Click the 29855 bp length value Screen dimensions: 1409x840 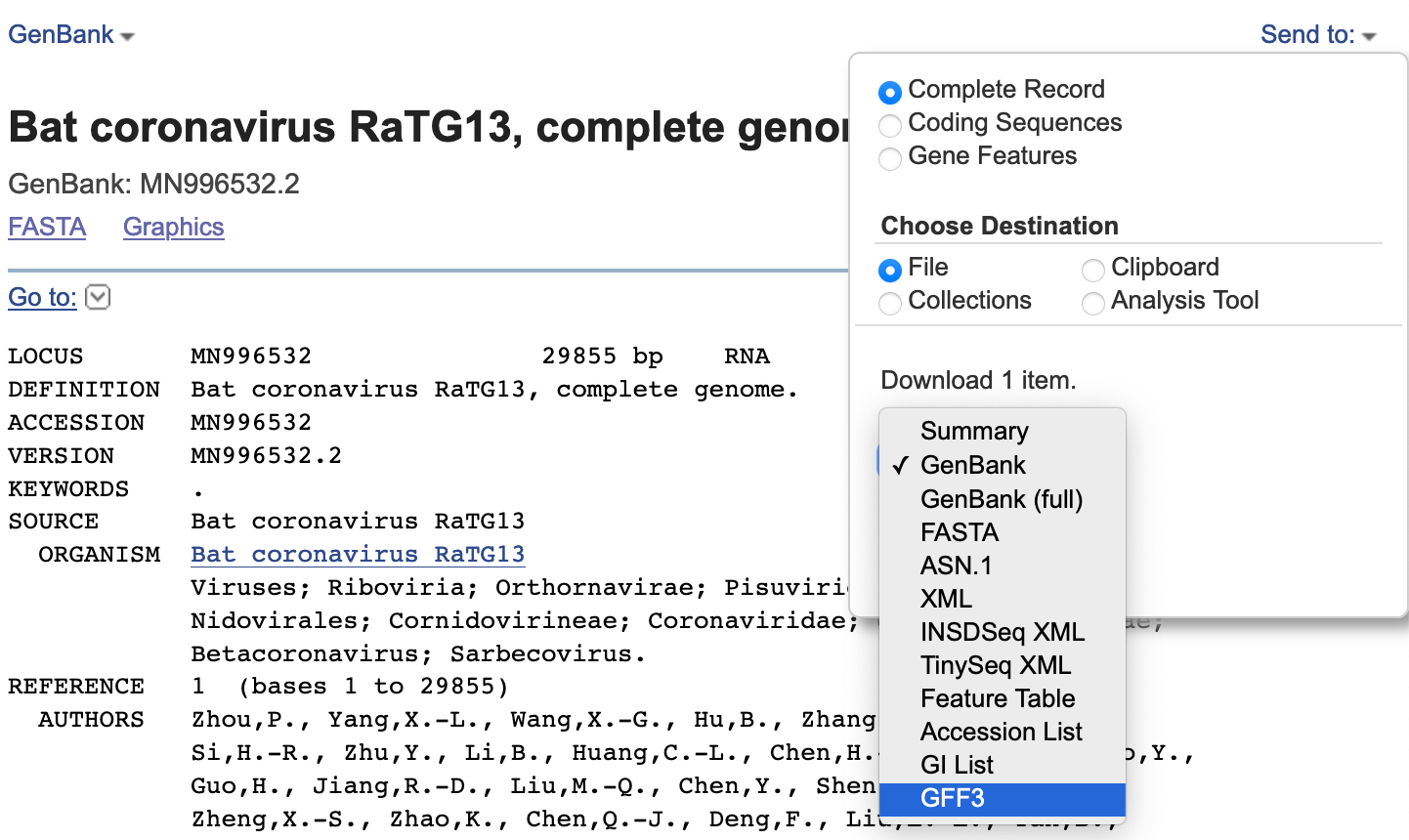[603, 356]
